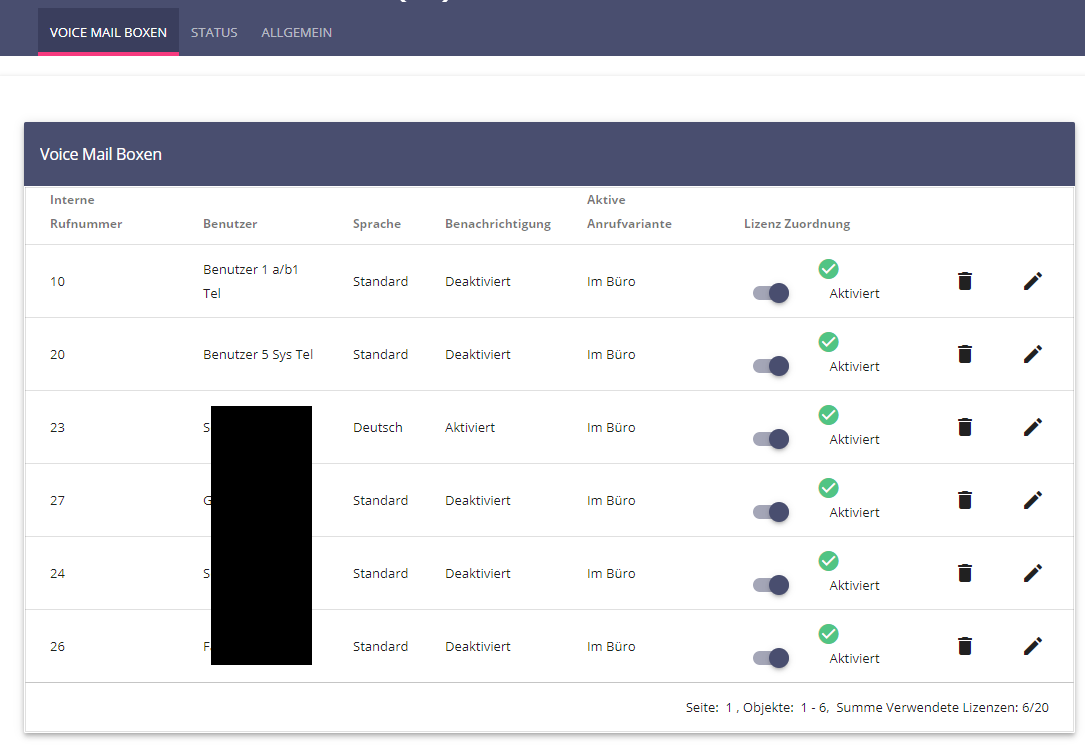Viewport: 1085px width, 750px height.
Task: Open the VOICE MAIL BOXEN tab
Action: [108, 33]
